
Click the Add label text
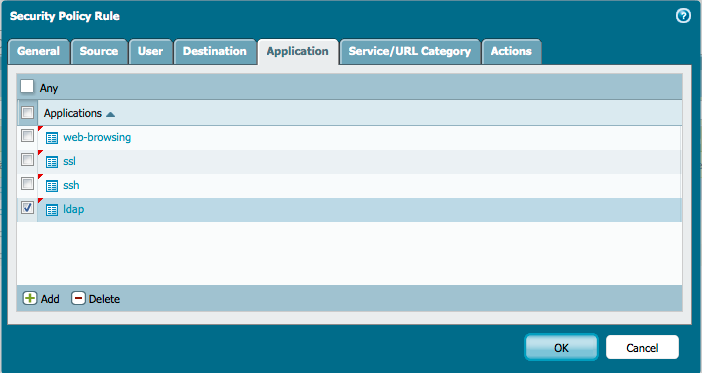pyautogui.click(x=50, y=299)
